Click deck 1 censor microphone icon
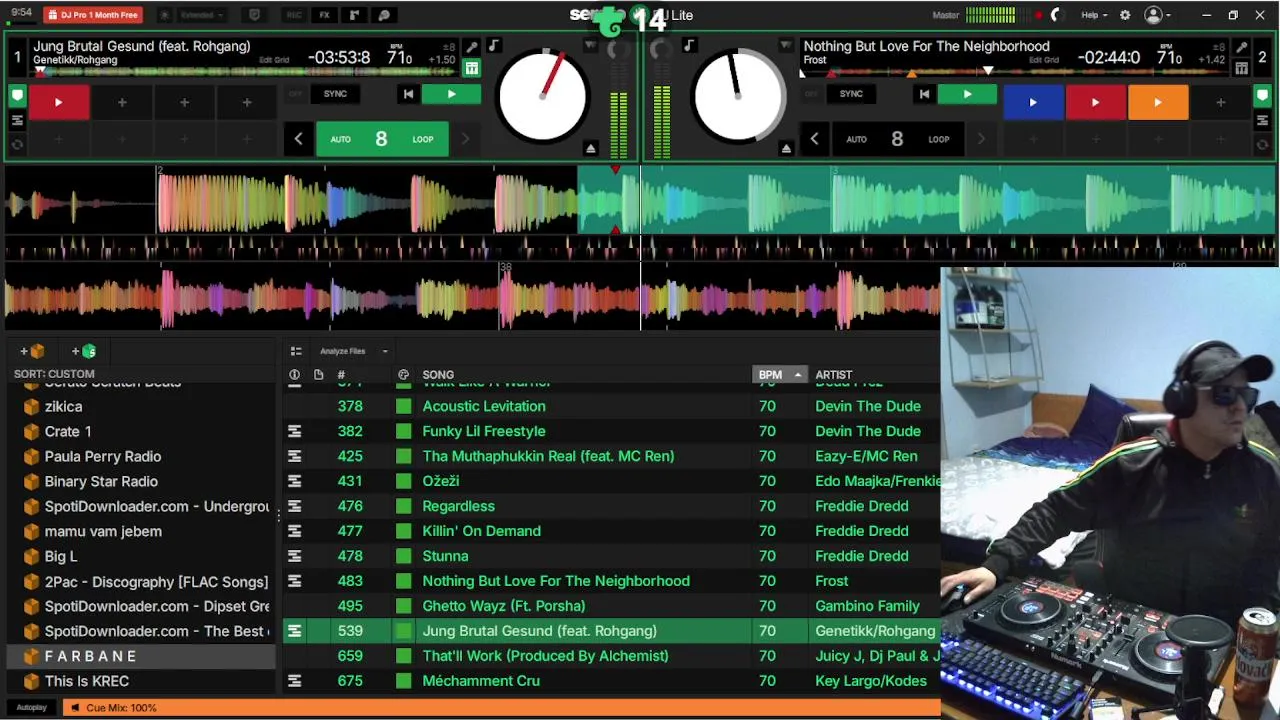The width and height of the screenshot is (1280, 720). click(x=472, y=47)
